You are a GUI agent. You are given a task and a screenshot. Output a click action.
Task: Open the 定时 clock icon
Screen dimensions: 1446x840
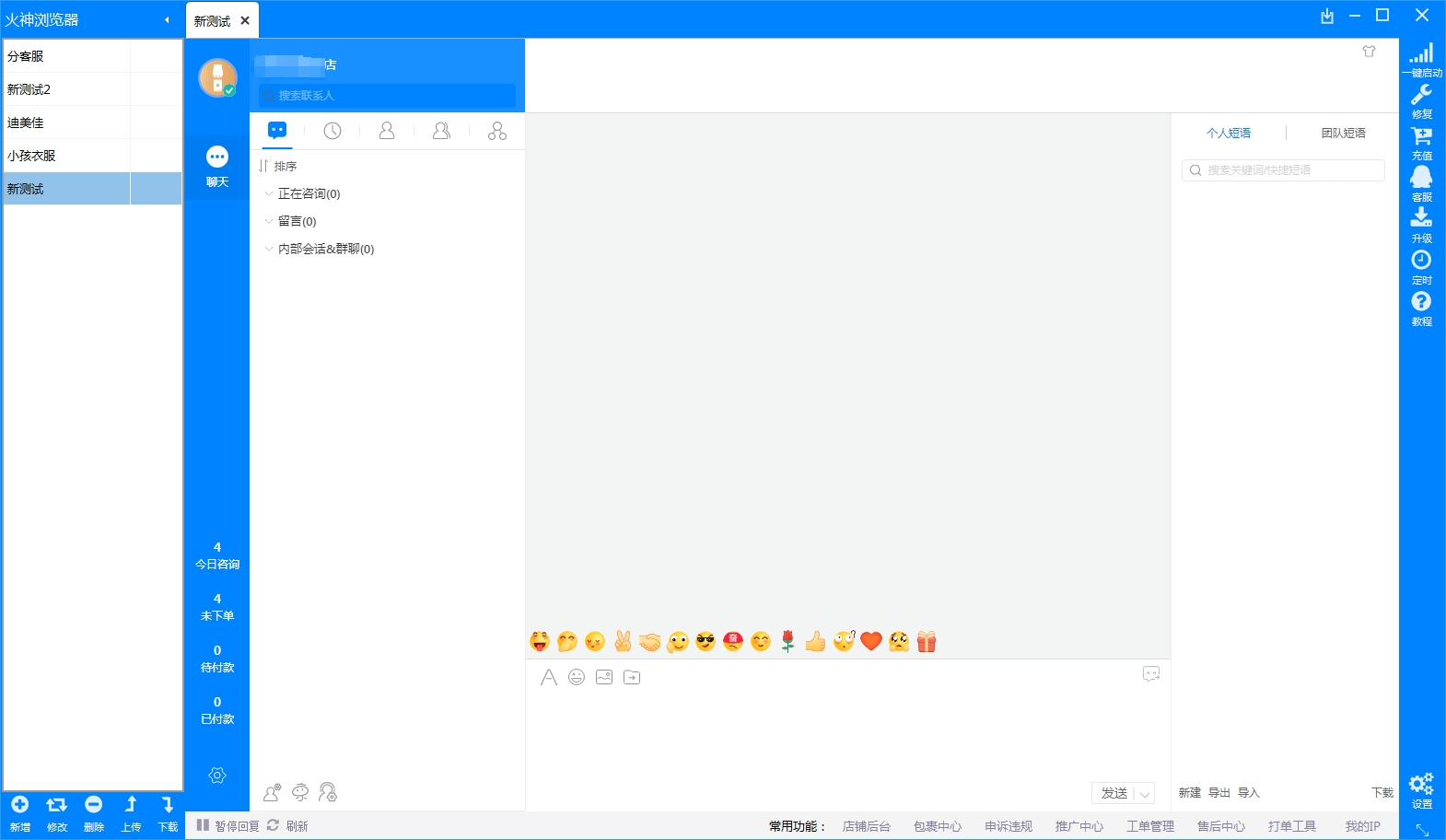(1421, 260)
